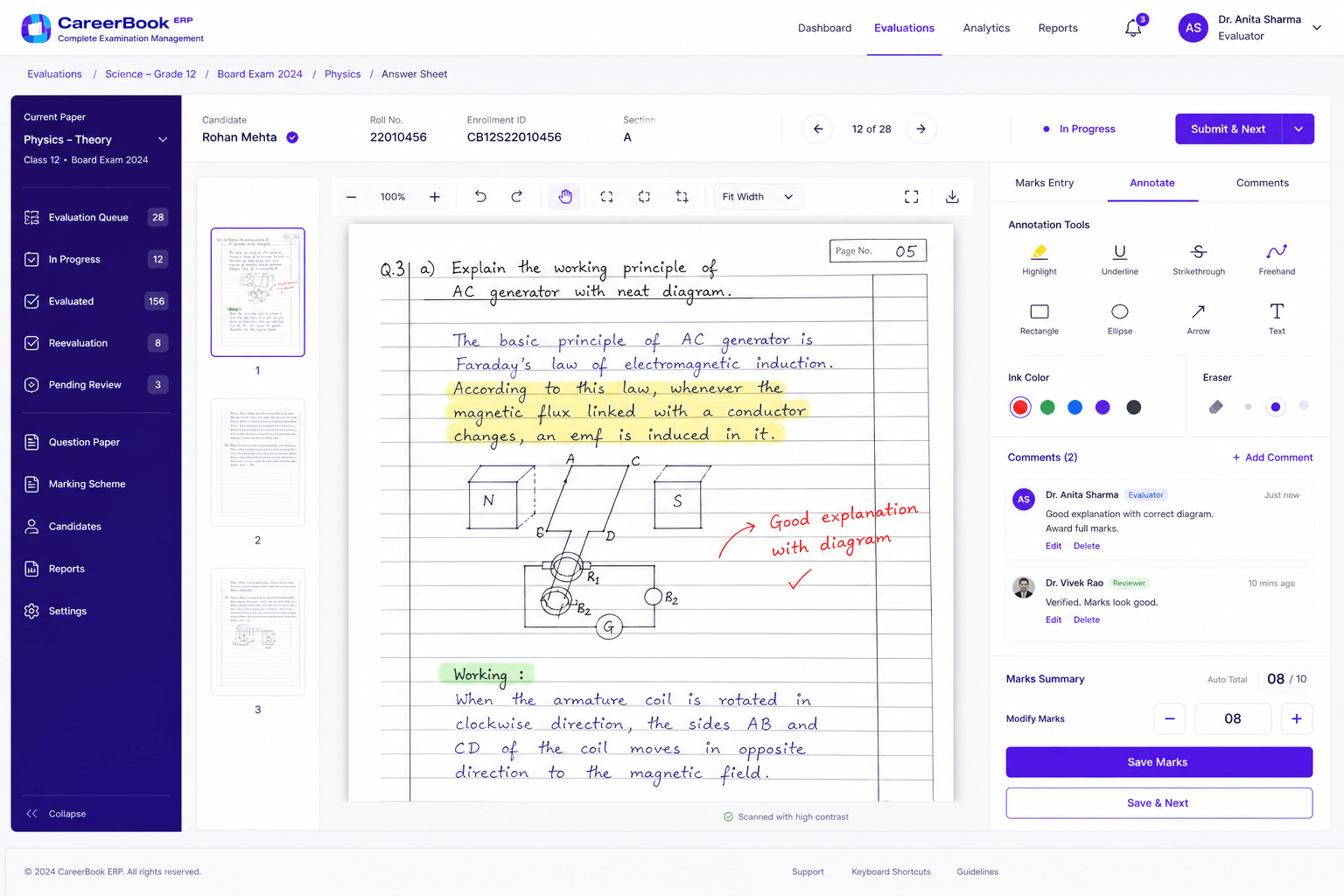Select the Text annotation tool
The width and height of the screenshot is (1344, 896).
click(x=1277, y=319)
